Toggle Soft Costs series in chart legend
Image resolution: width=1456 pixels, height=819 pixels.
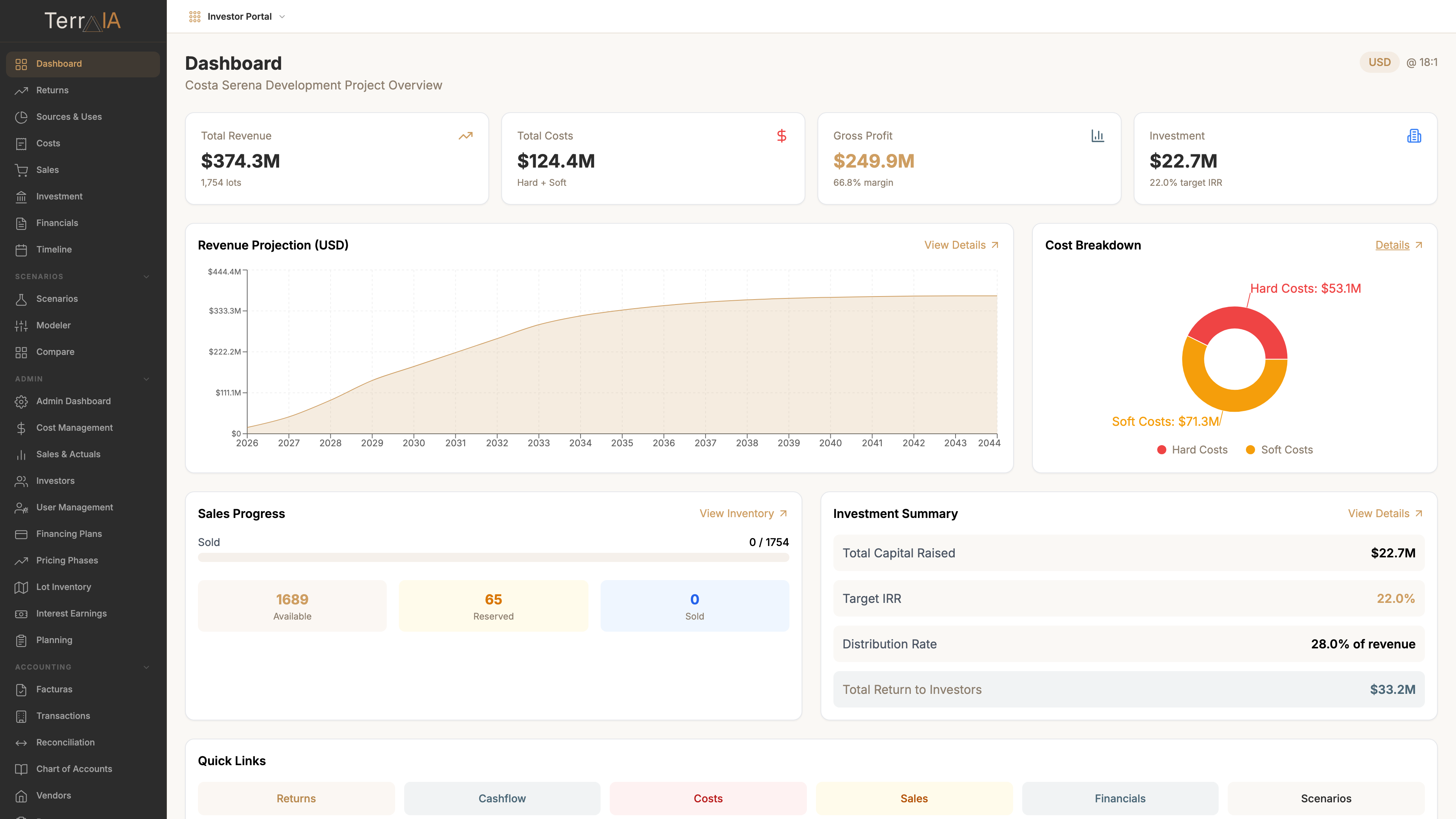tap(1279, 450)
